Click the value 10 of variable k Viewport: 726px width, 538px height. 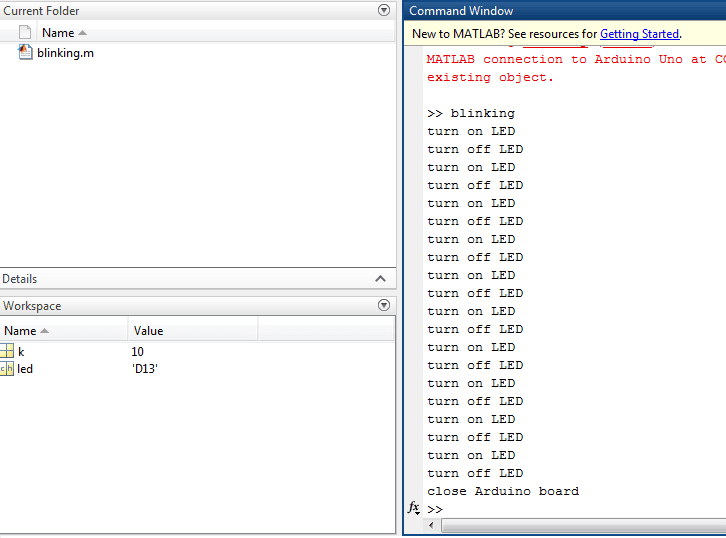click(138, 352)
